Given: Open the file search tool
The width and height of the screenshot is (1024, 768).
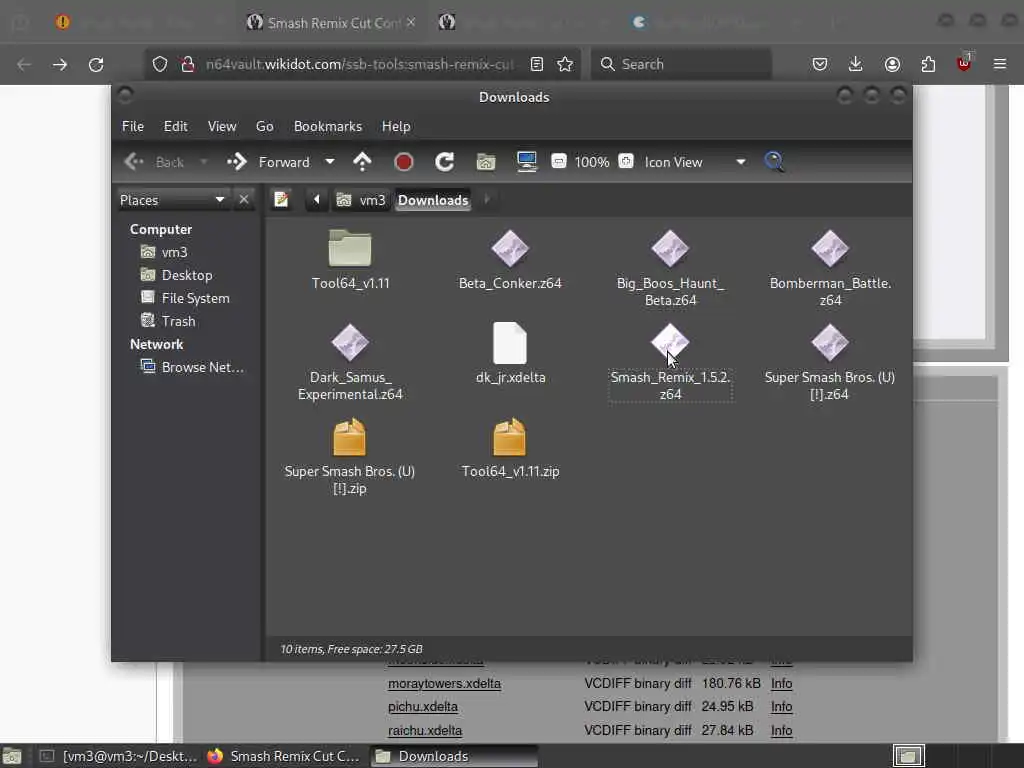Looking at the screenshot, I should coord(774,161).
